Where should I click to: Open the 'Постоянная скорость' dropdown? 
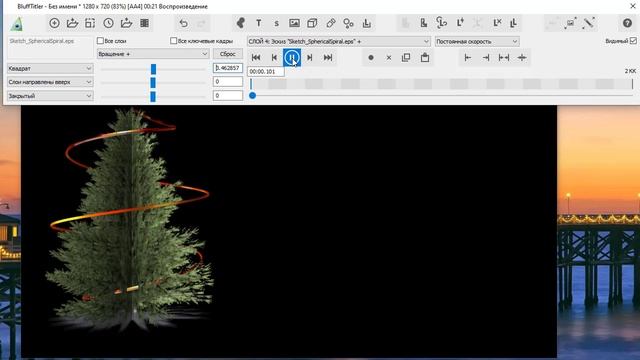[477, 42]
